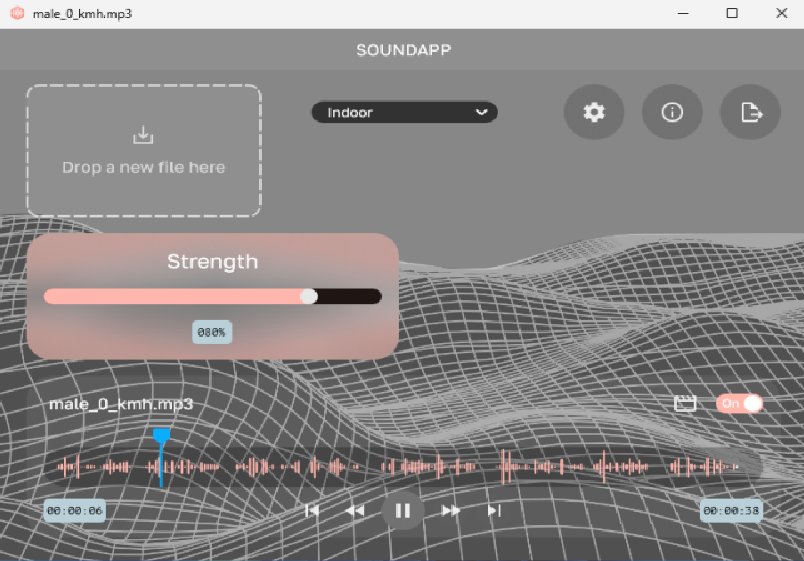The image size is (804, 561).
Task: Skip to the end of the track
Action: point(494,510)
